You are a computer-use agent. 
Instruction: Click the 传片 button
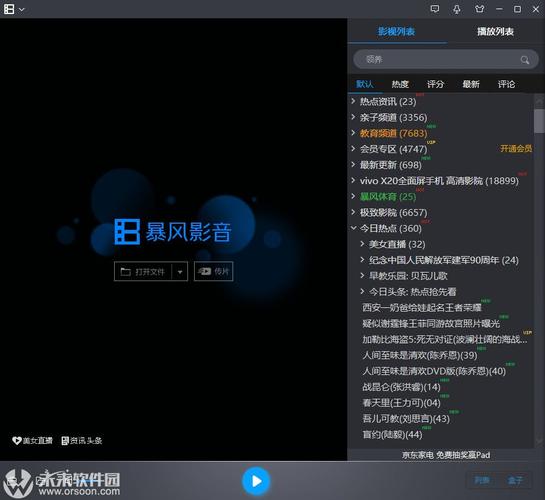(213, 271)
